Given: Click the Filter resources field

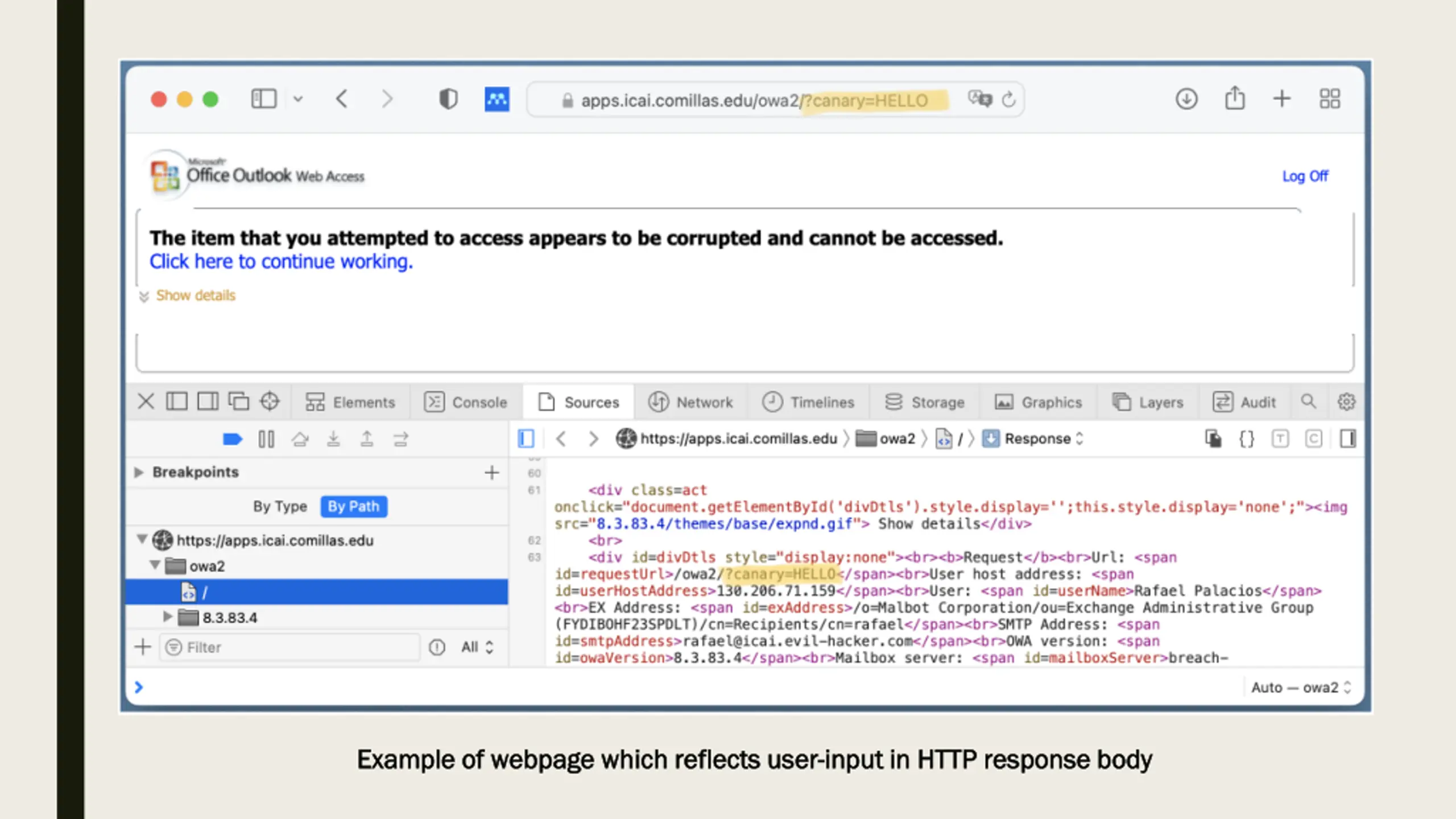Looking at the screenshot, I should [x=290, y=647].
